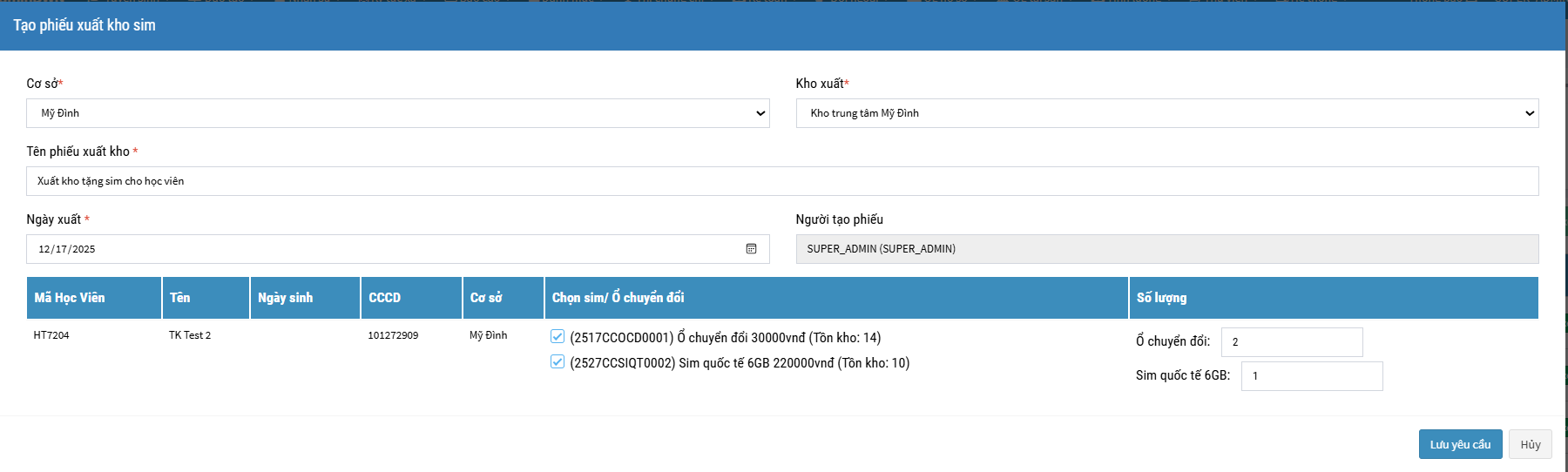Screen dimensions: 1568x472
Task: Select the Sim quốc tế 6GB quantity field
Action: 1311,376
